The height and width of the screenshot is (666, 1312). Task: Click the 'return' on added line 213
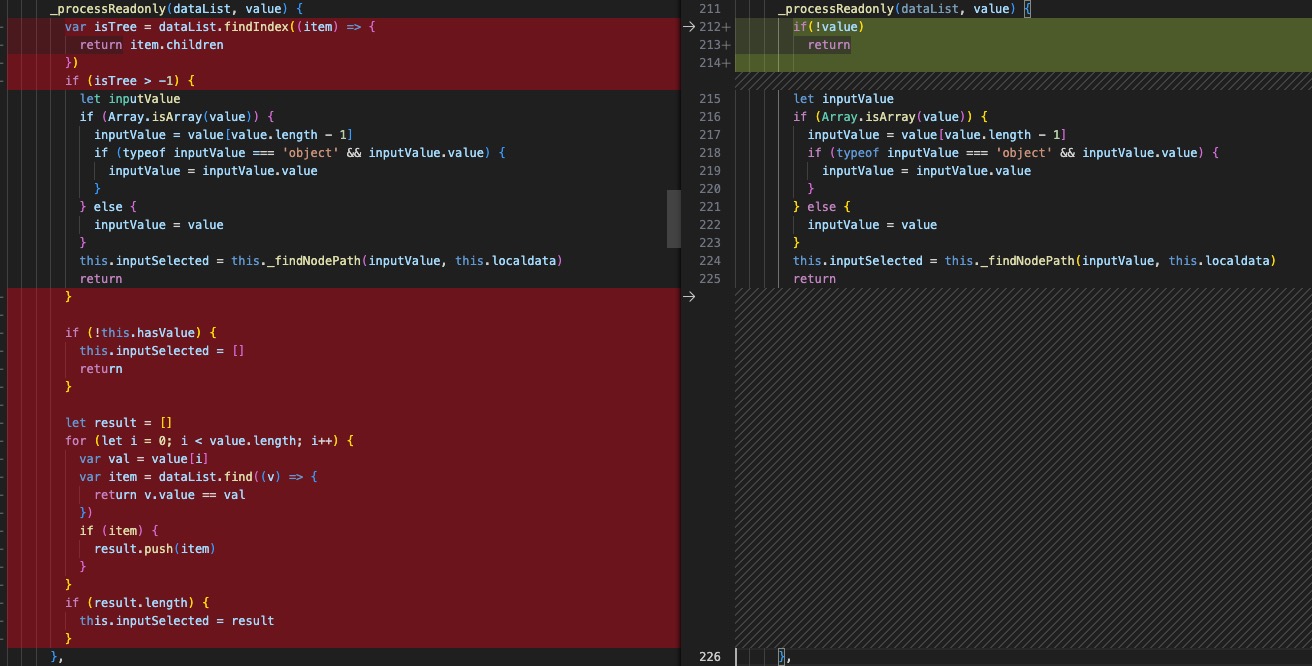[x=829, y=45]
